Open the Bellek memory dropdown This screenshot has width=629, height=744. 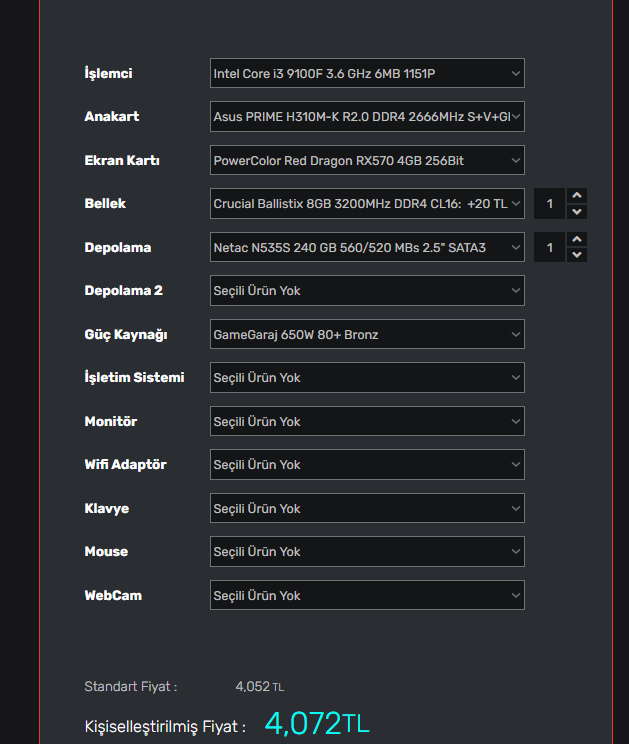point(367,204)
